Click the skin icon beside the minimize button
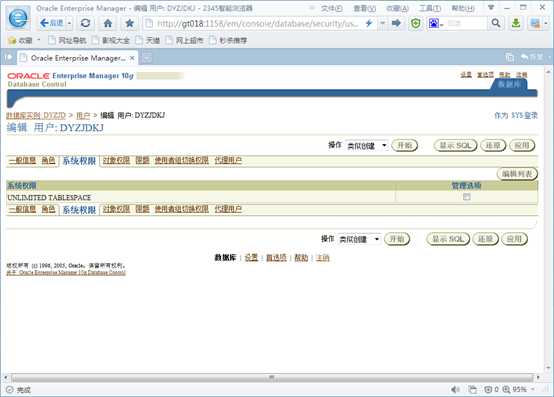 coord(490,7)
